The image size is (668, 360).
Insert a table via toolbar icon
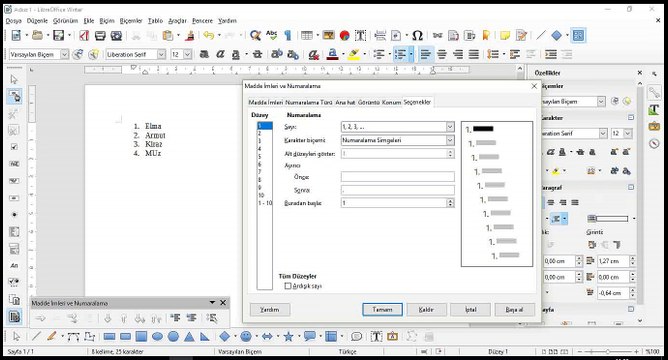pos(307,35)
